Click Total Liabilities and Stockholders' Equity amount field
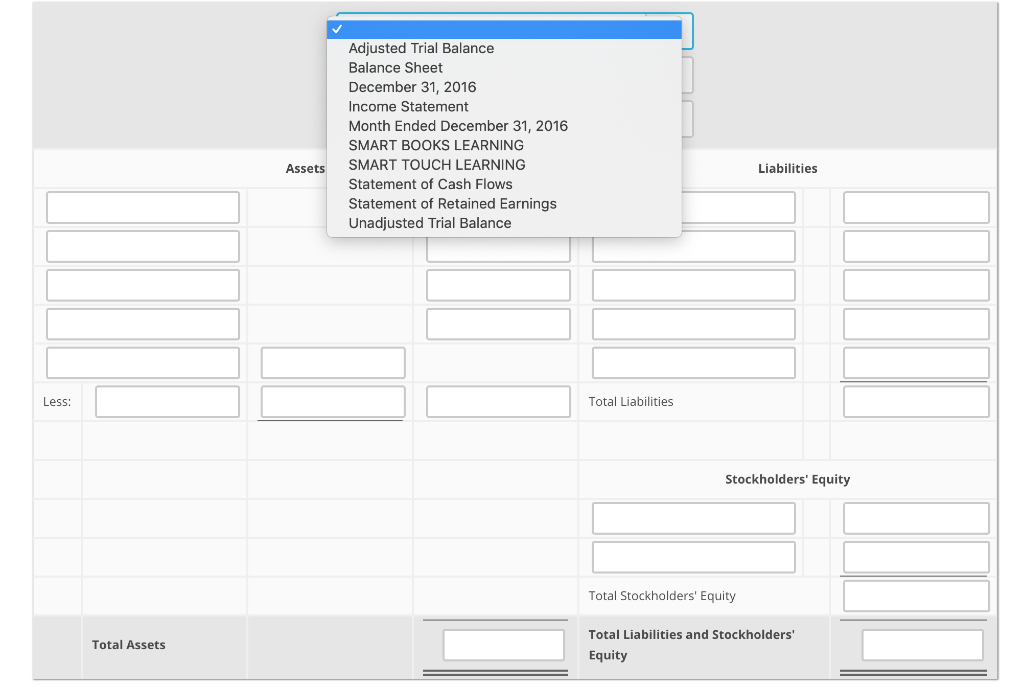Image resolution: width=1024 pixels, height=687 pixels. pyautogui.click(x=922, y=645)
